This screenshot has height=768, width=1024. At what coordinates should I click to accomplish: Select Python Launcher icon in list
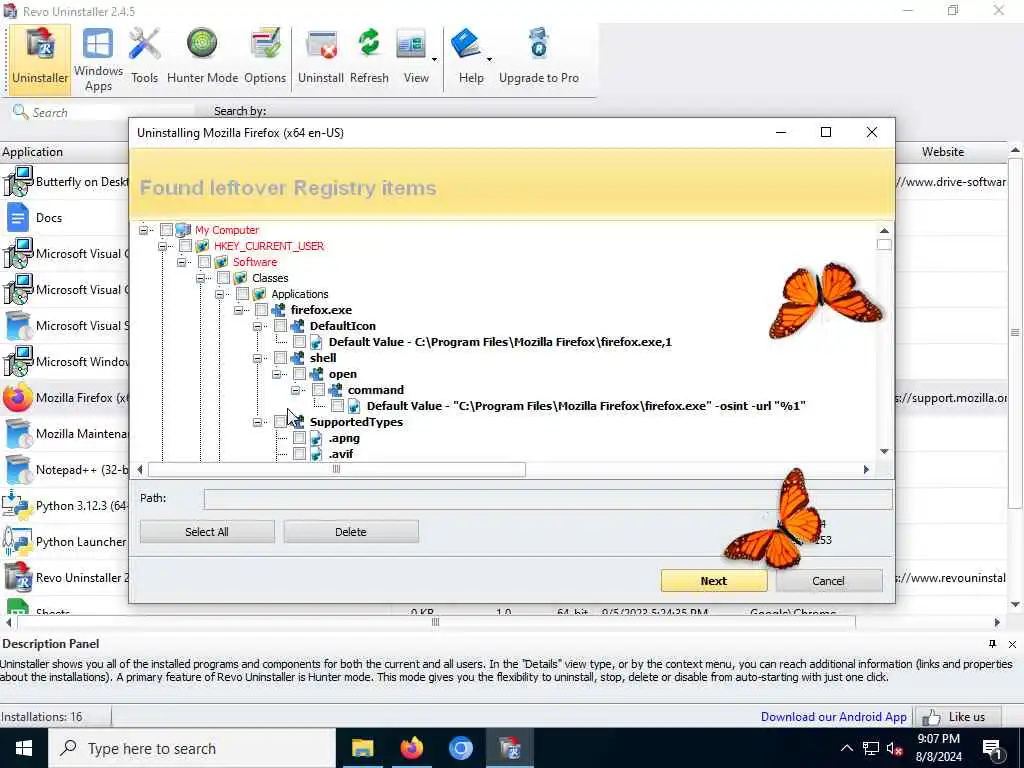pyautogui.click(x=16, y=541)
